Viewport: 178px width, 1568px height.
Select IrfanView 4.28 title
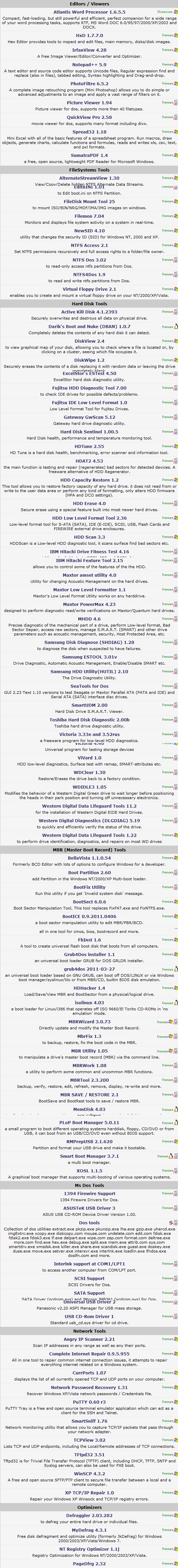point(89,50)
